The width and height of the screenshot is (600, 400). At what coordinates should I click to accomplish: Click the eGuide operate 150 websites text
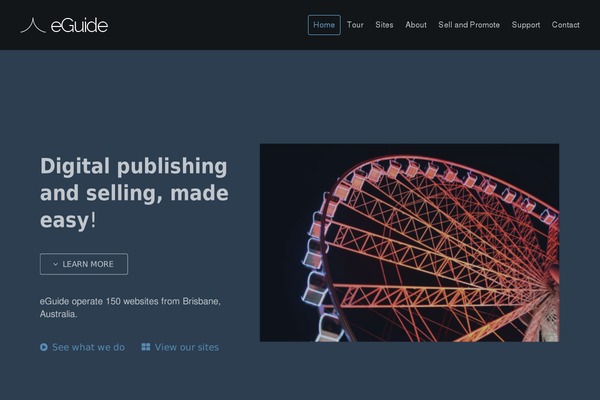[x=130, y=308]
